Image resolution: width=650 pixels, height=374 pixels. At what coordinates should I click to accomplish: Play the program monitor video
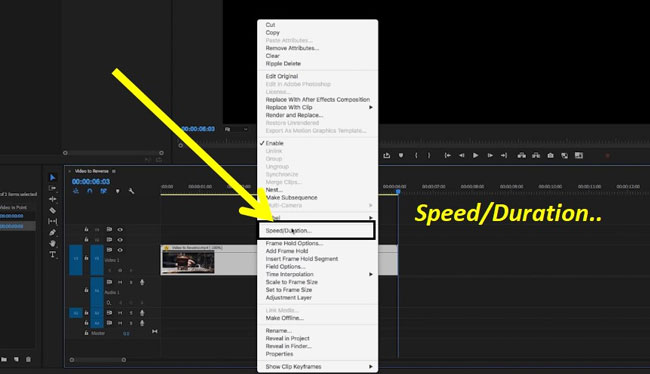(x=475, y=155)
